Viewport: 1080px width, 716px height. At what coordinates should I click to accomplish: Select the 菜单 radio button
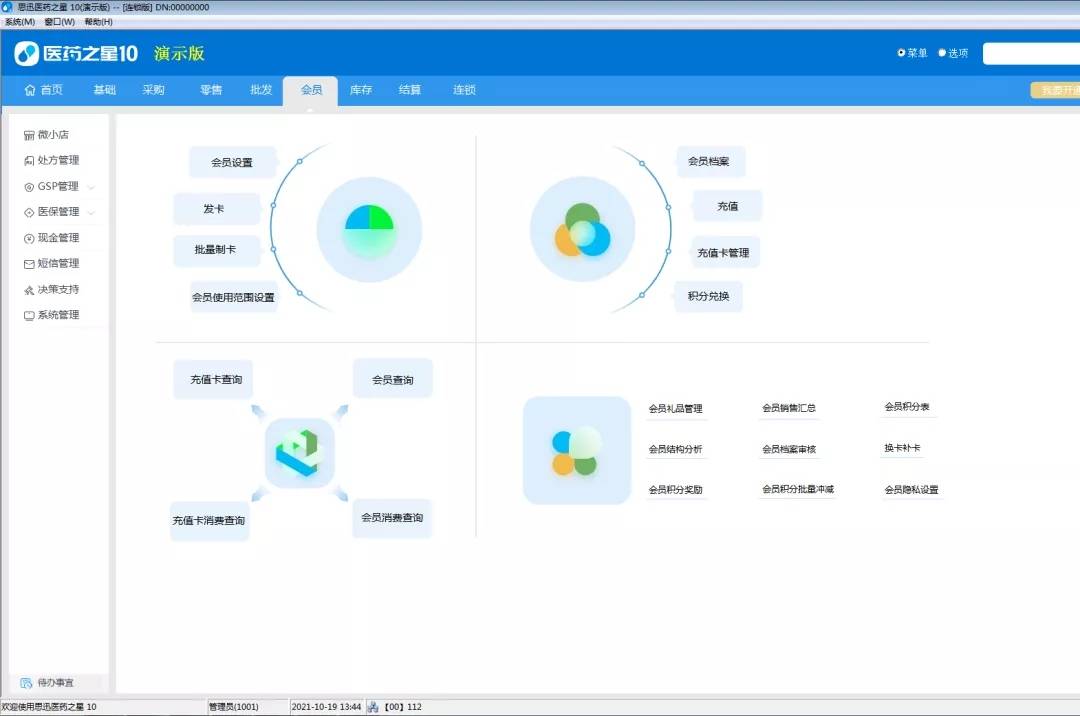(x=901, y=53)
